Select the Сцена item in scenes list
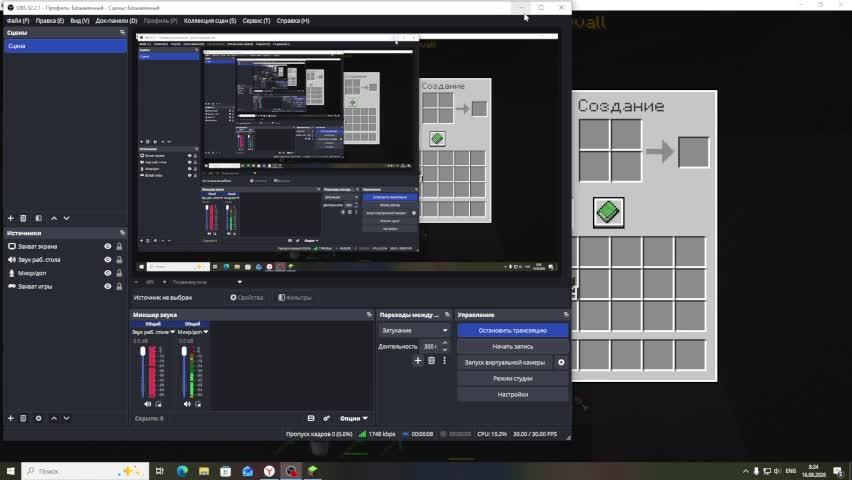This screenshot has width=852, height=480. [65, 46]
